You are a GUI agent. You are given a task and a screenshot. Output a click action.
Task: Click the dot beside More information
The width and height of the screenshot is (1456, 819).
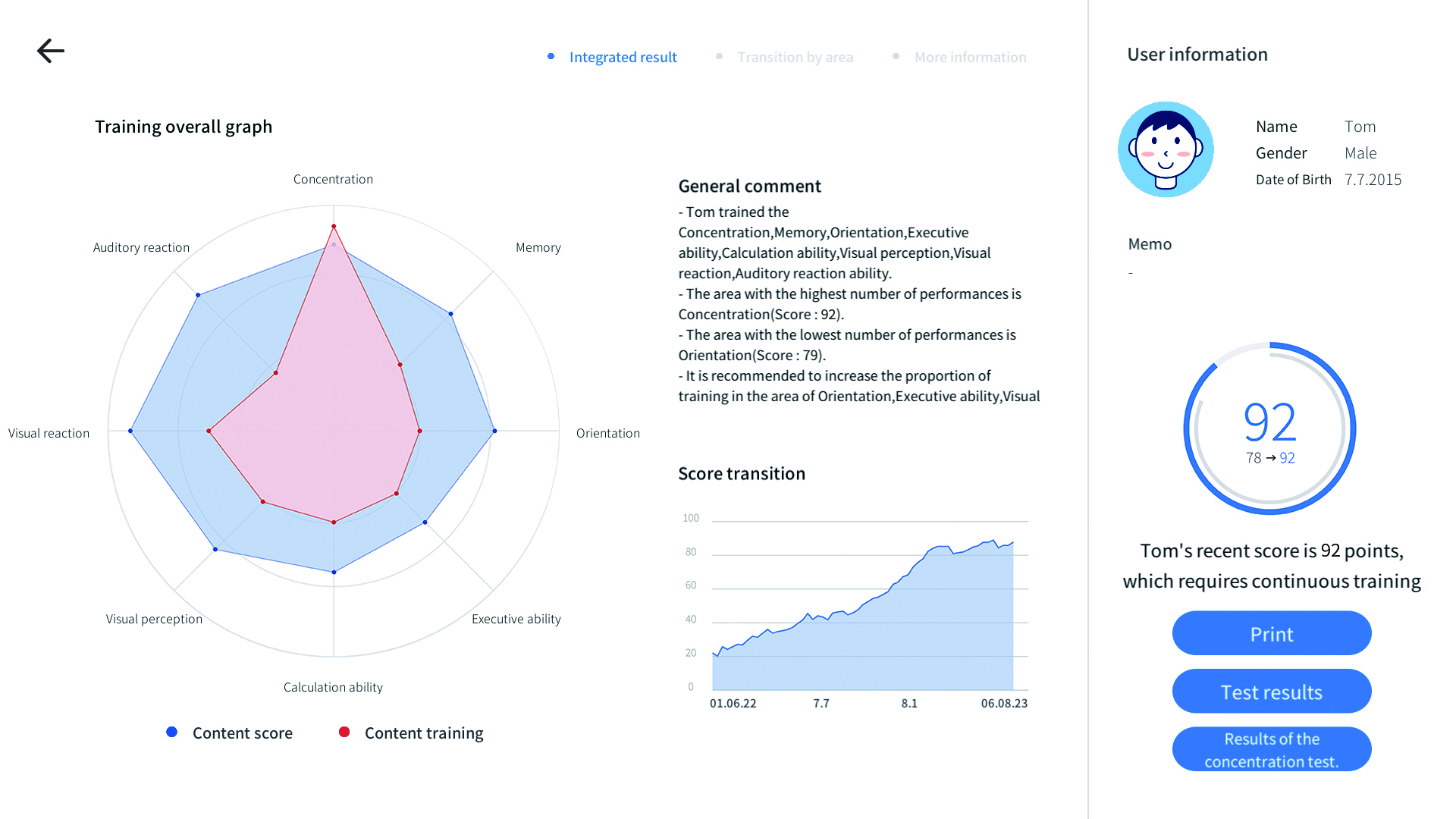pyautogui.click(x=896, y=56)
